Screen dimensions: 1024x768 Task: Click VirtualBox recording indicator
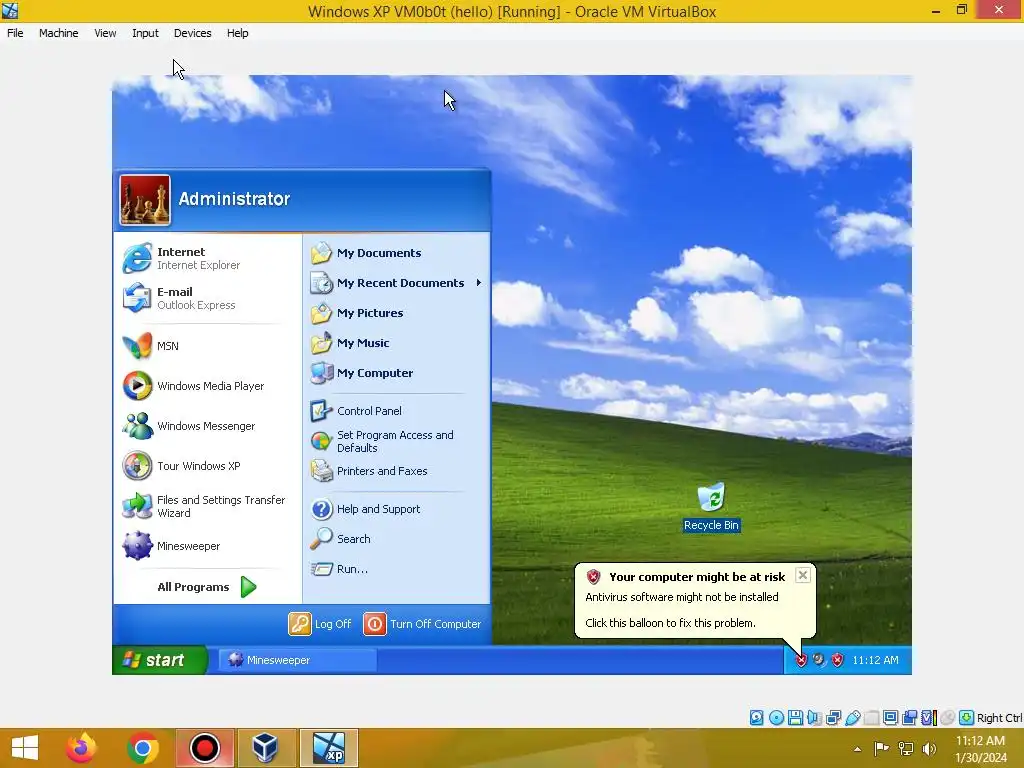click(910, 718)
